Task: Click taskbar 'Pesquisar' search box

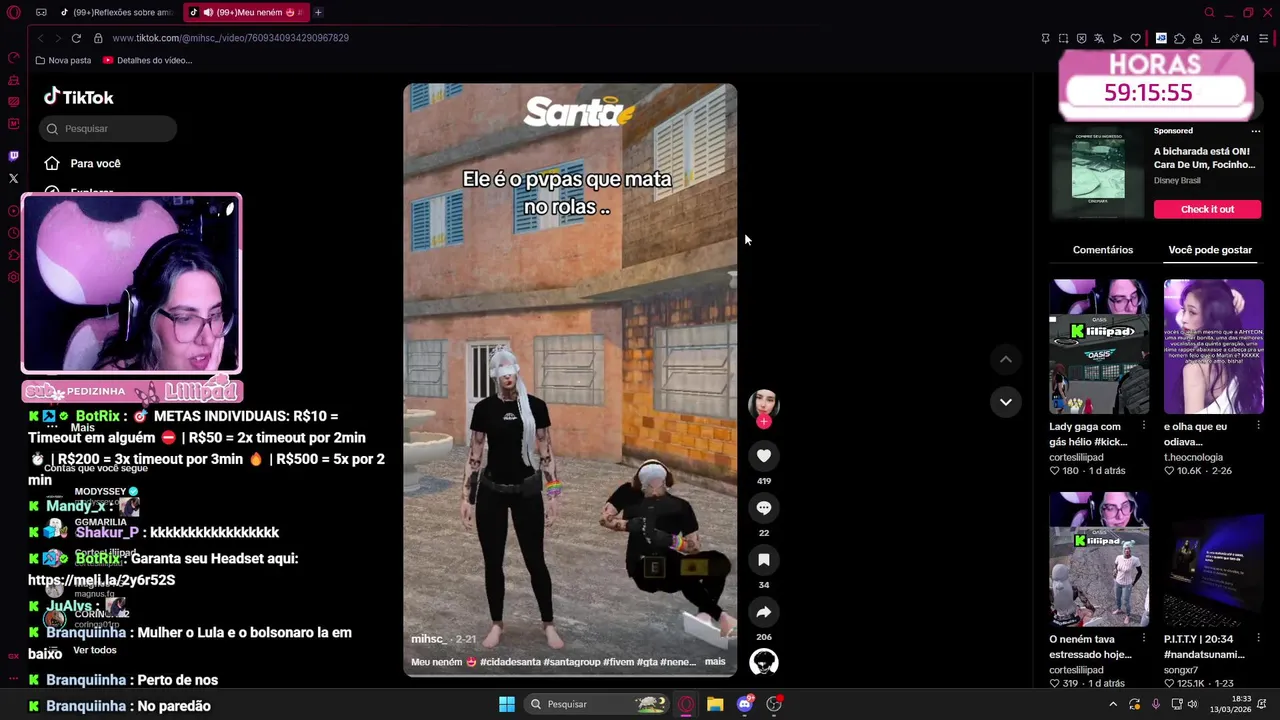Action: pyautogui.click(x=597, y=704)
